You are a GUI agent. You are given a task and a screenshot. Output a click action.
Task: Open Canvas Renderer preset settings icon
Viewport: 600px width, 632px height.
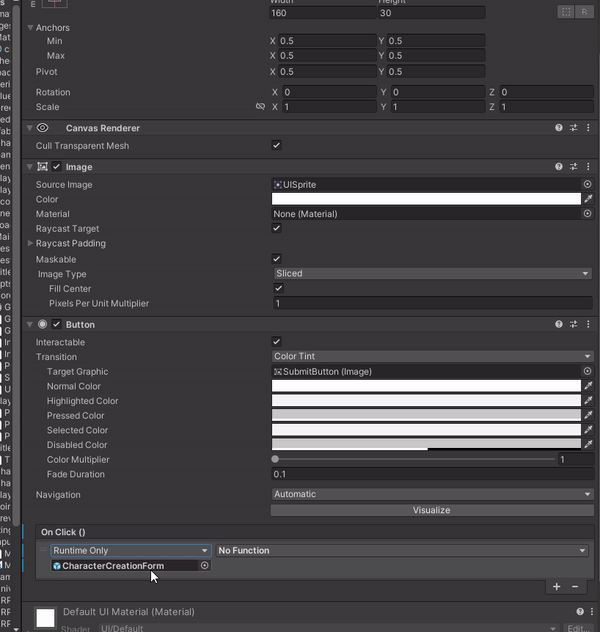pos(573,128)
